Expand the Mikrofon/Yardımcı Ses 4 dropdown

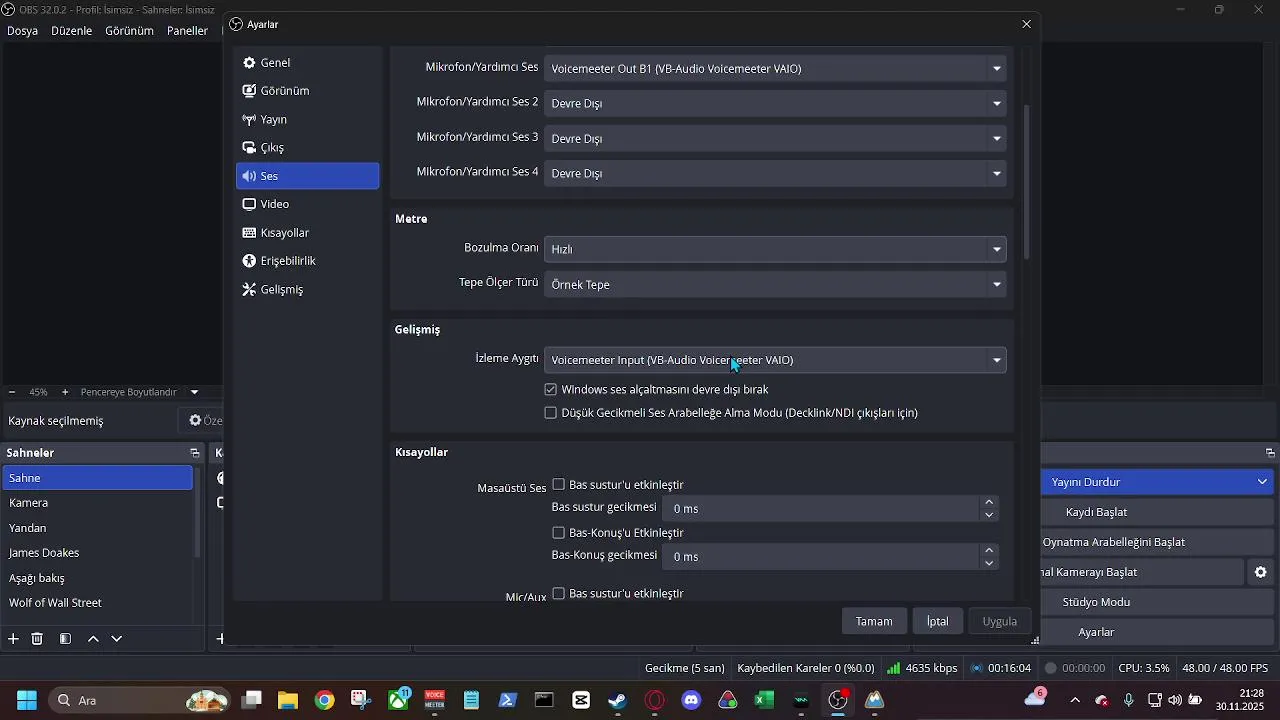pyautogui.click(x=775, y=173)
